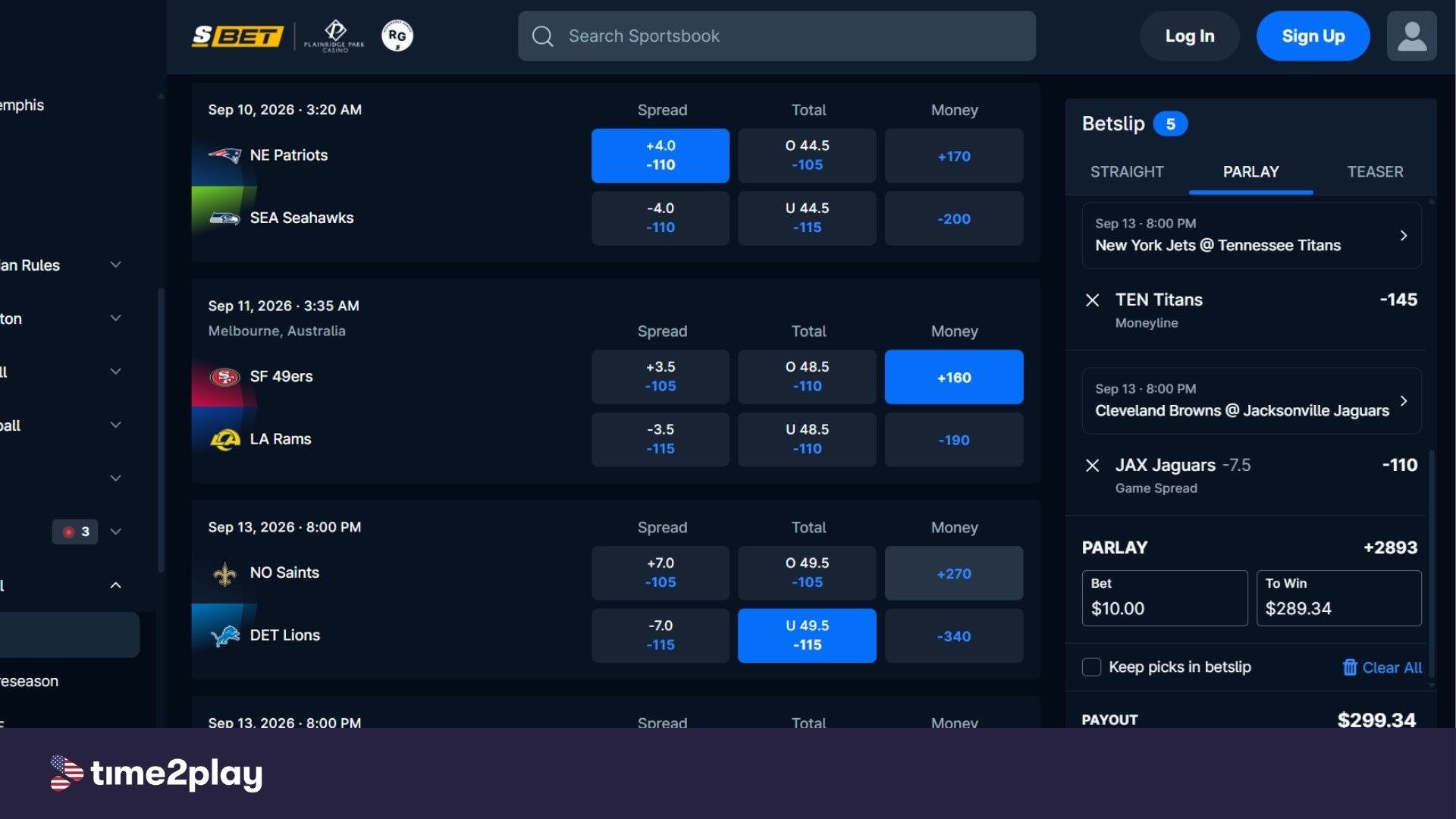
Task: Focus the Search Sportsbook field
Action: point(777,36)
